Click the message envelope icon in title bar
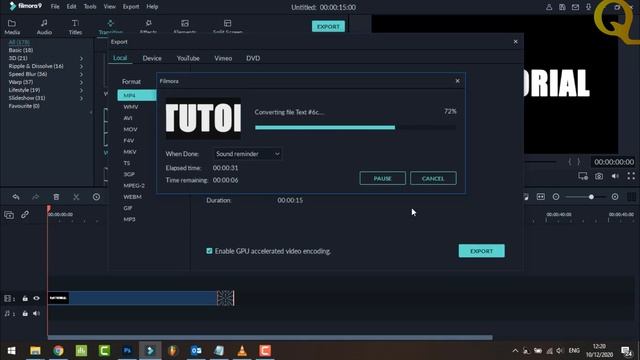Screen dimensions: 640x360 coord(576,7)
